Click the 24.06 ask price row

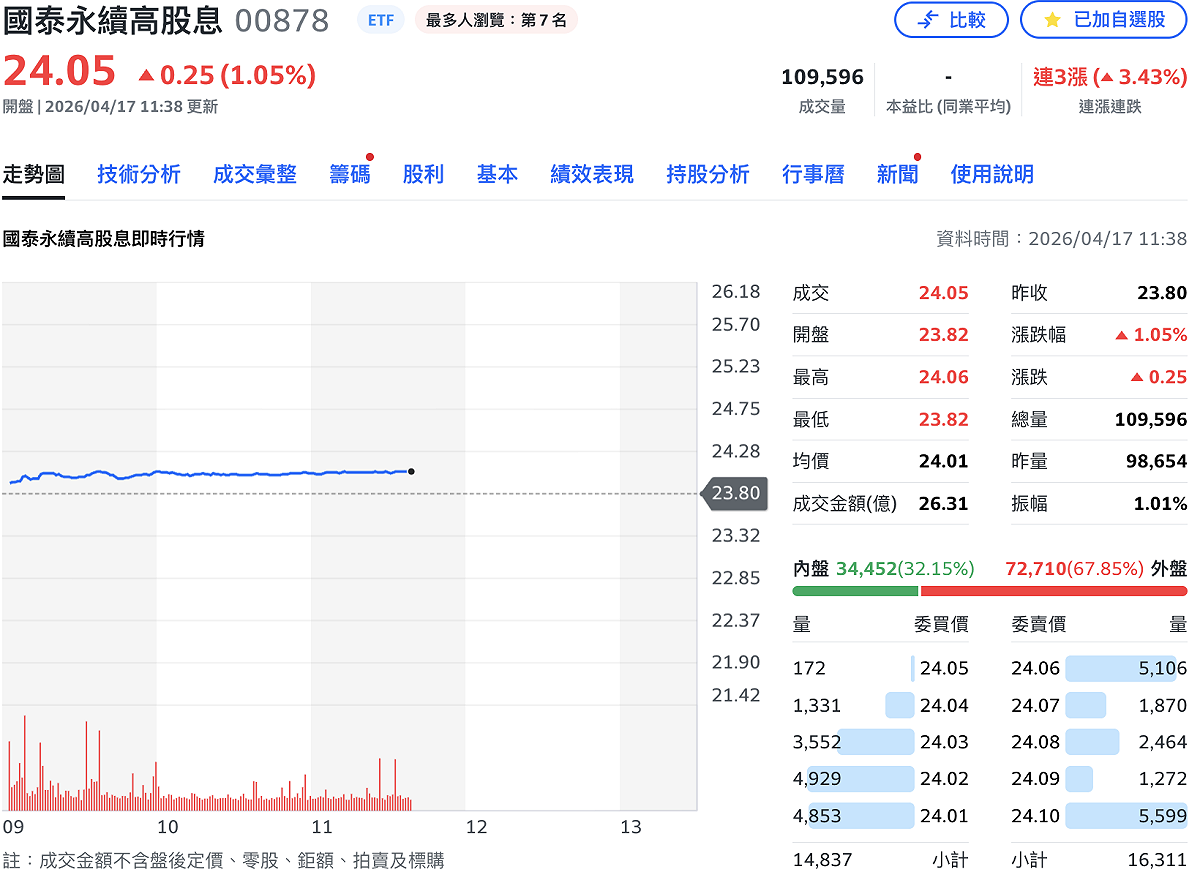click(x=1099, y=668)
